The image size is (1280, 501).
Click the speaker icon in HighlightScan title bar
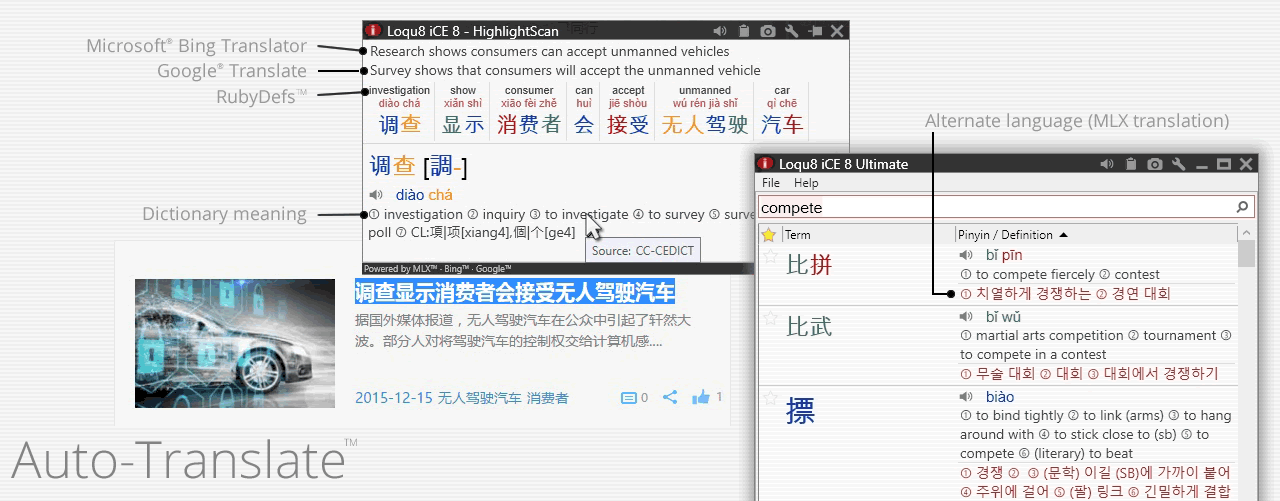(720, 31)
